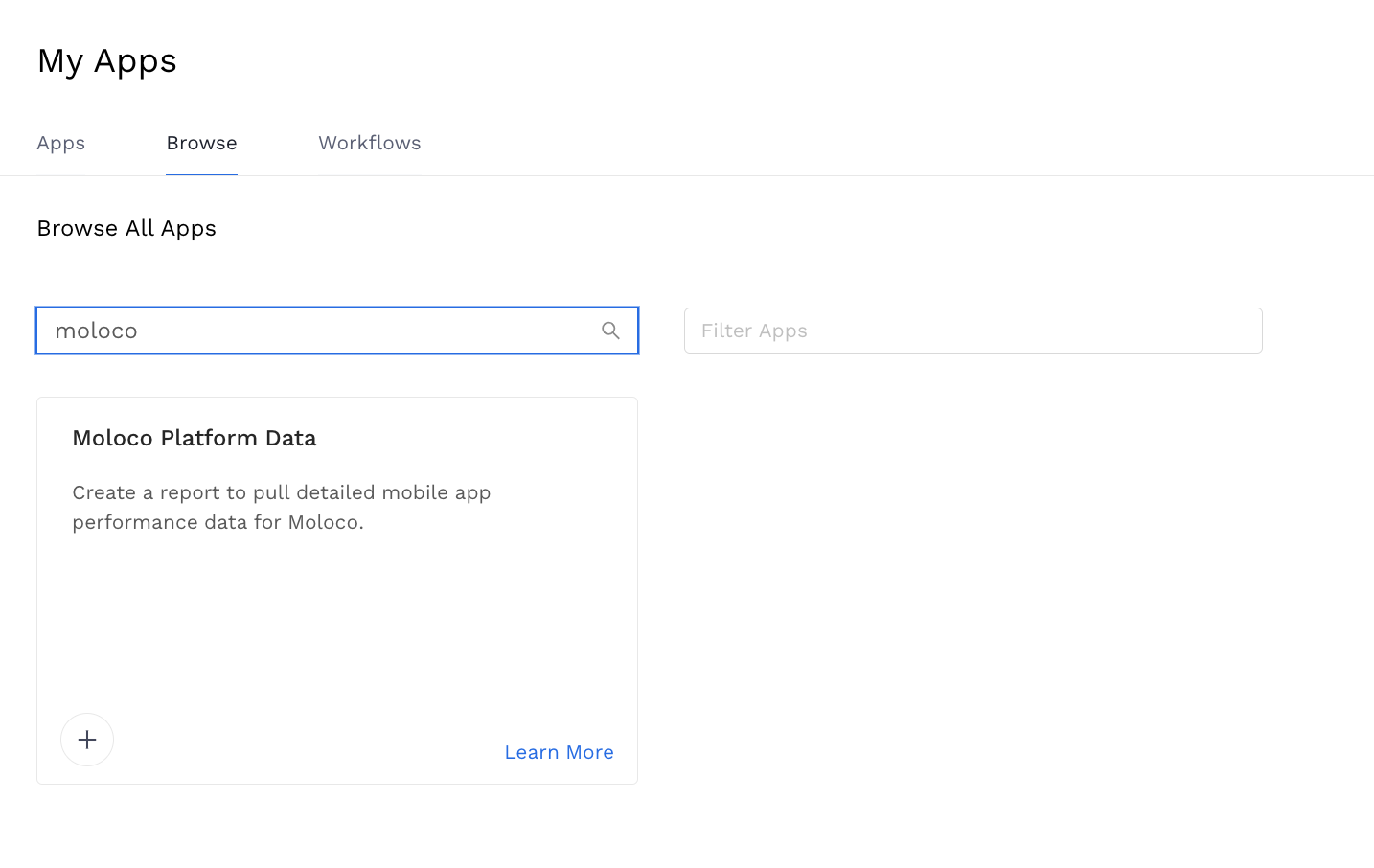
Task: Click the word "Platform" in card title
Action: coord(209,438)
